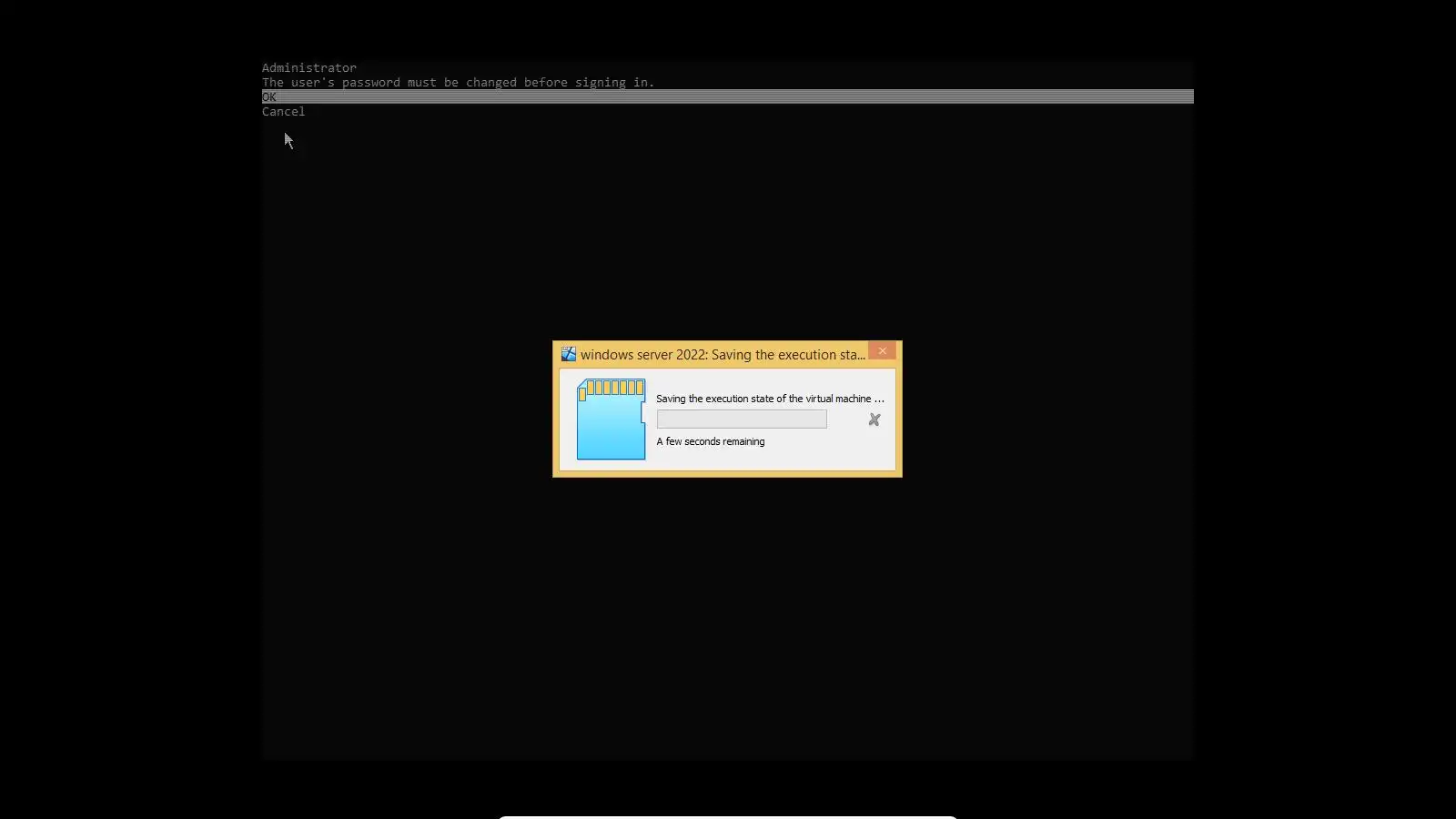Select the highlighted OK option
Image resolution: width=1456 pixels, height=819 pixels.
[x=727, y=96]
